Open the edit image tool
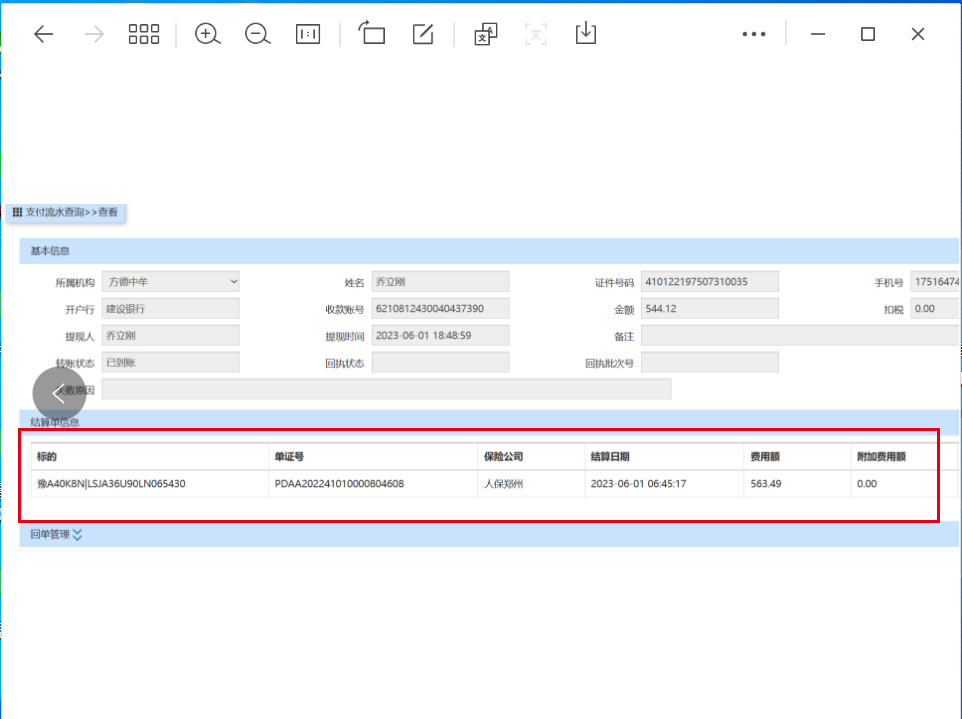 pos(423,34)
